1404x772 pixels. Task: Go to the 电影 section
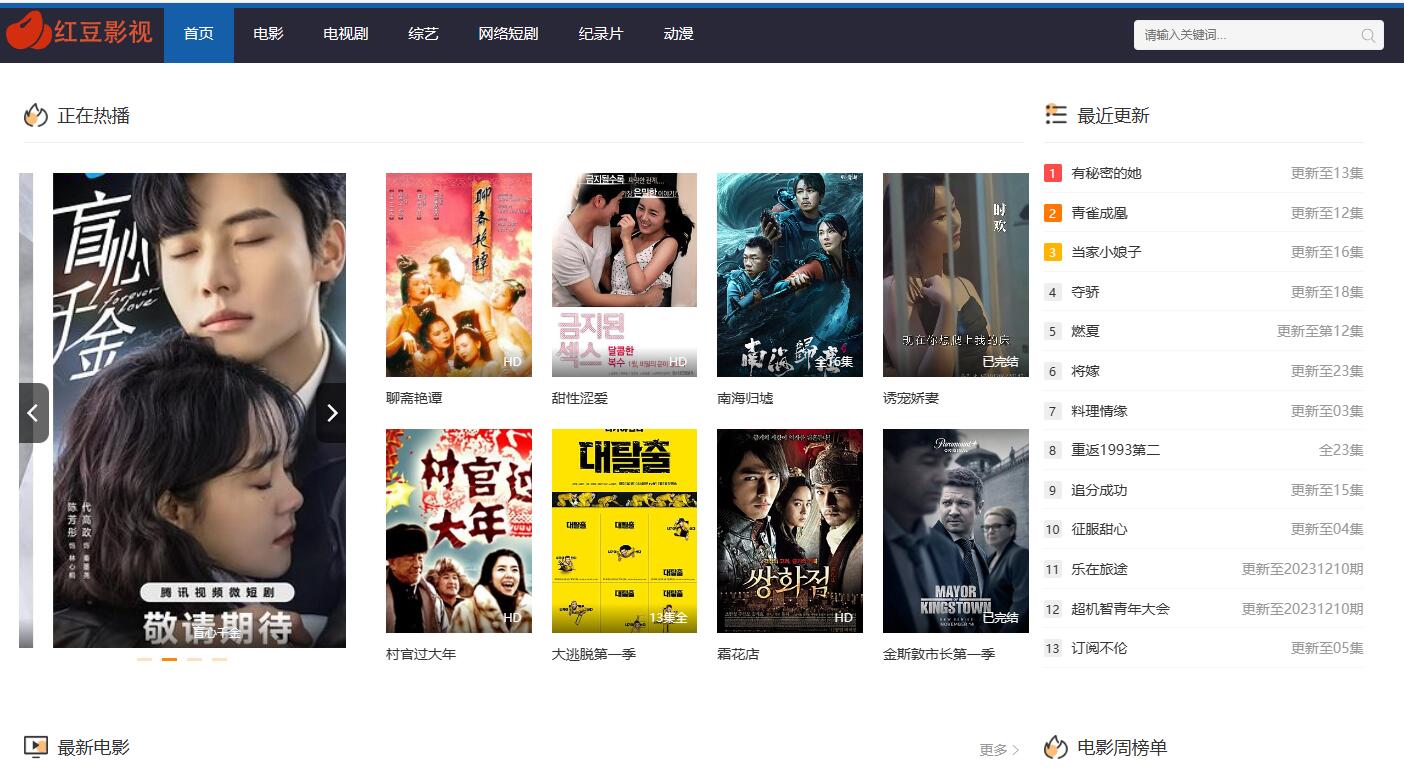[268, 34]
